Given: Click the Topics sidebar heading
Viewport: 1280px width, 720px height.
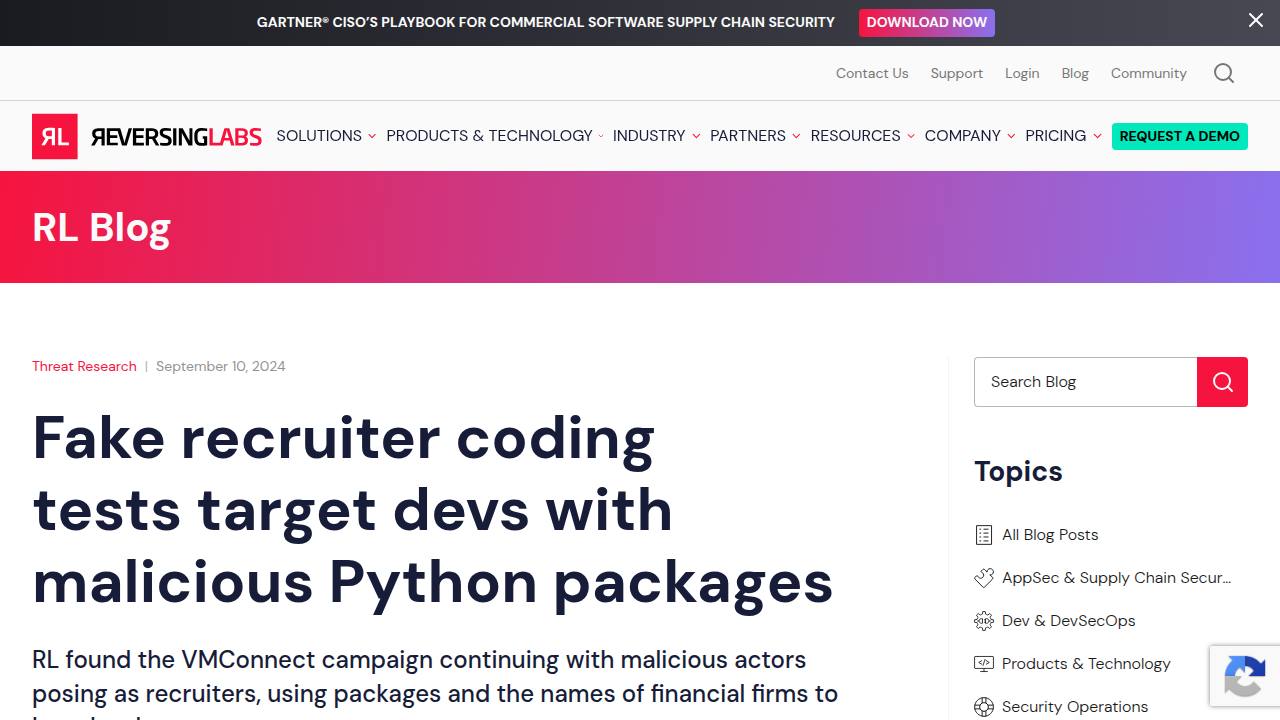Looking at the screenshot, I should pyautogui.click(x=1018, y=471).
